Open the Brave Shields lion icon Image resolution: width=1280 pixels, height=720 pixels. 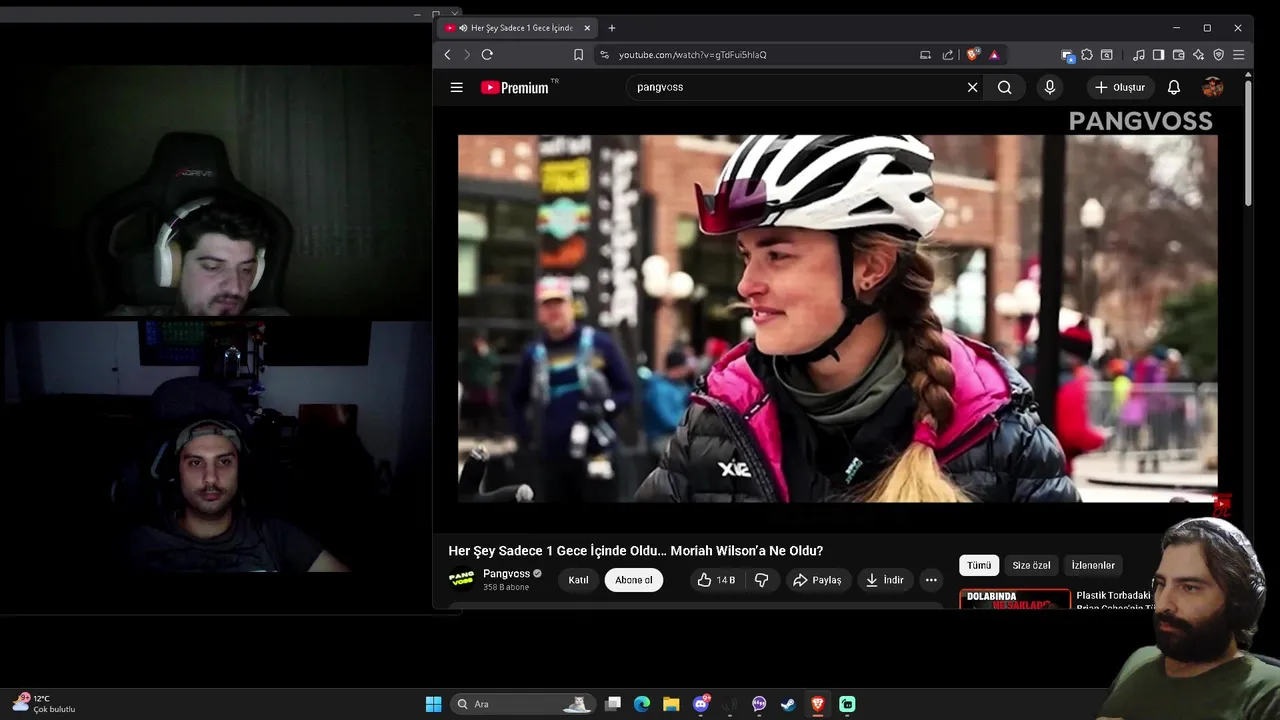[973, 55]
